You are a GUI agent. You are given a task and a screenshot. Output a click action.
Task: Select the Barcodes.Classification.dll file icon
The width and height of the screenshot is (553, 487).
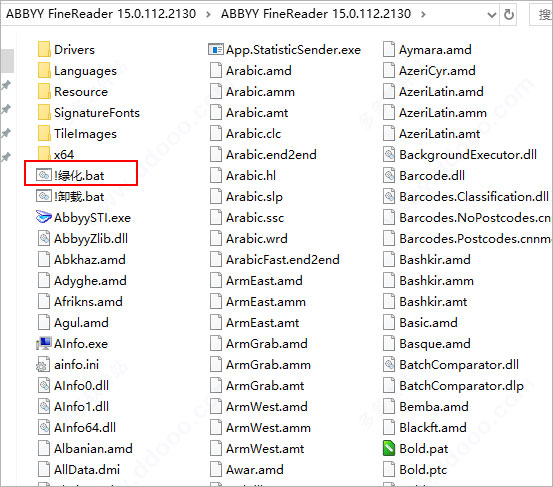[x=389, y=196]
